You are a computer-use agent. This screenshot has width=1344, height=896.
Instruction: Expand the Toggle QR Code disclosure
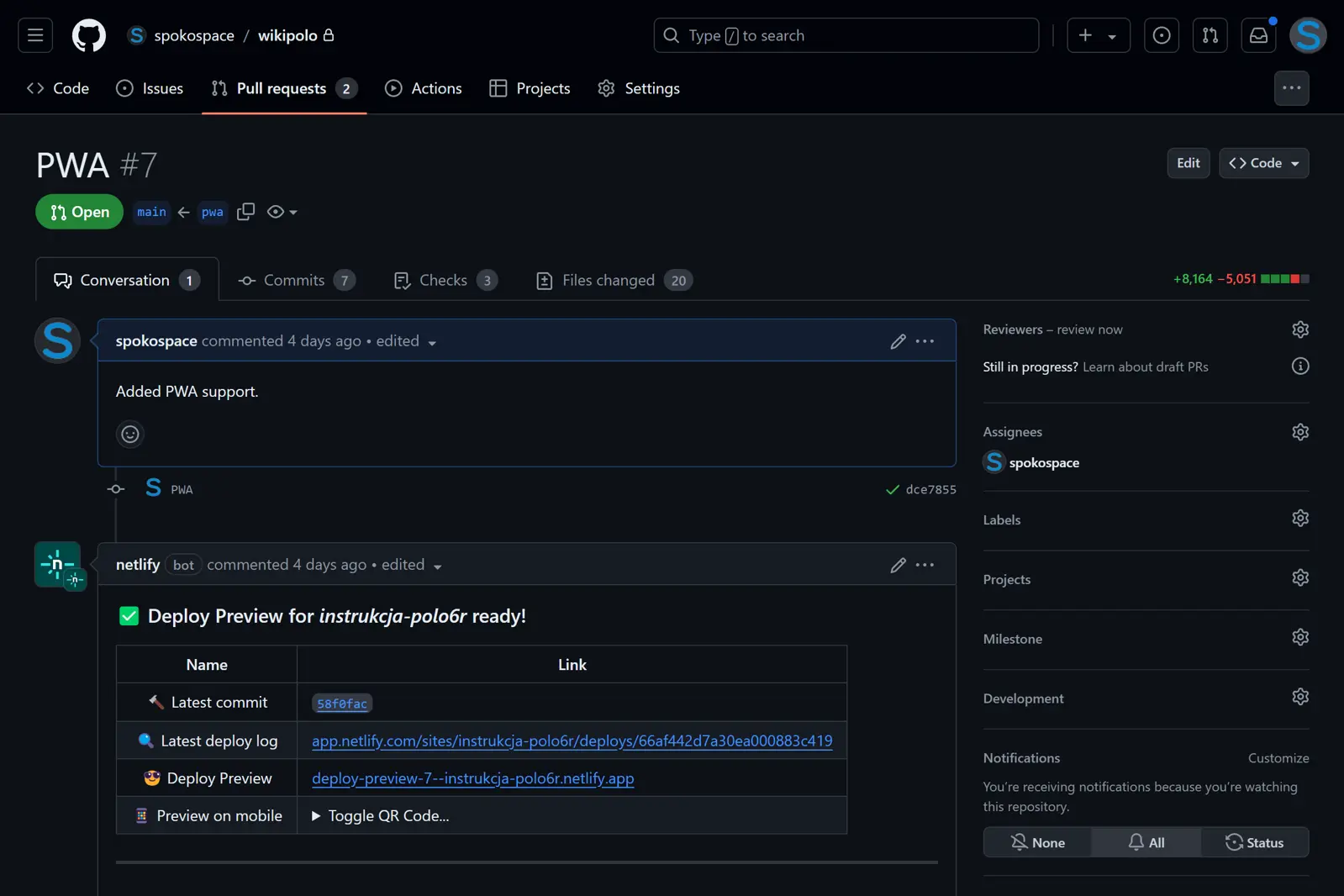tap(381, 815)
